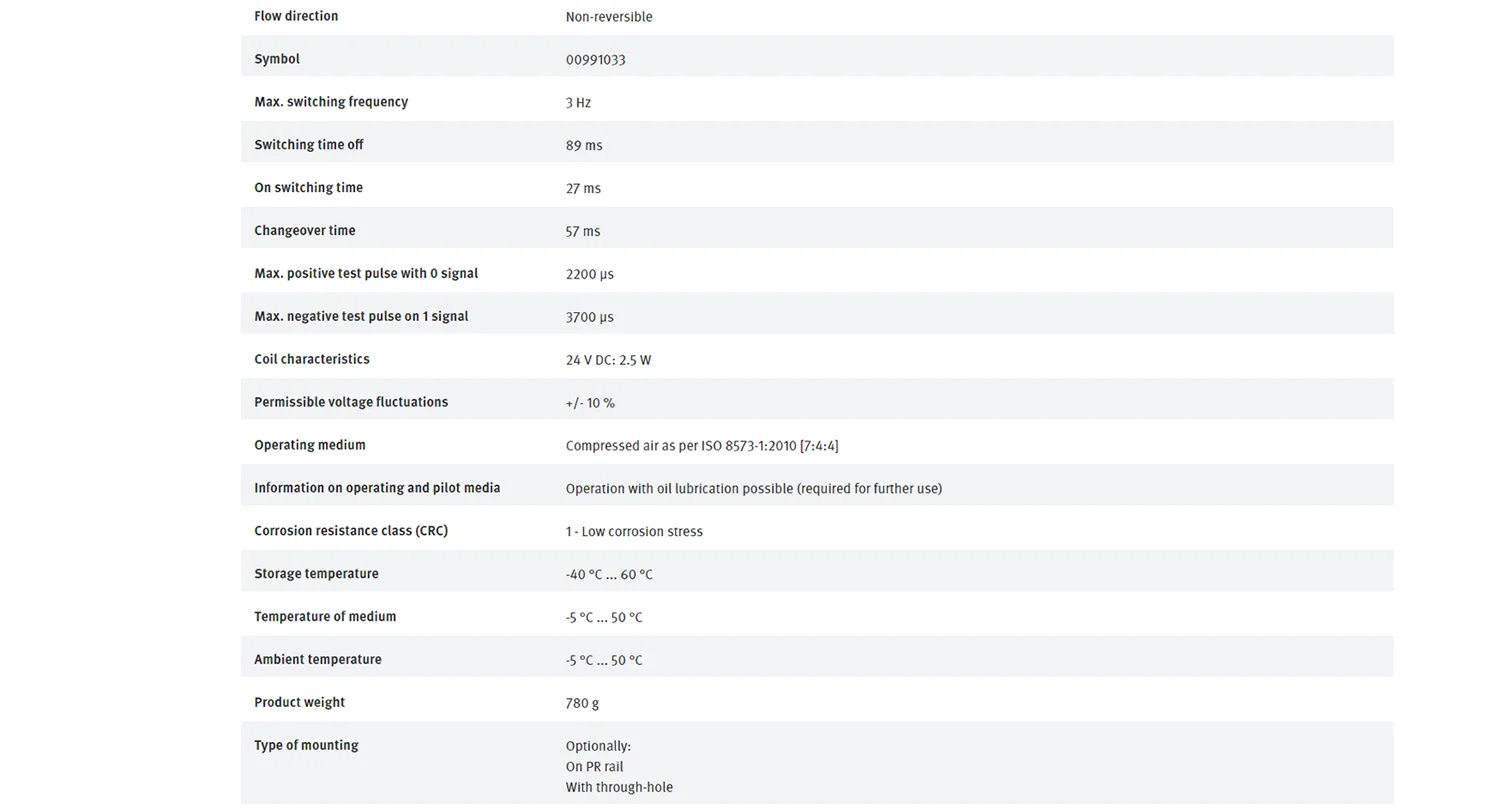Select the Temperature of medium label

point(325,616)
